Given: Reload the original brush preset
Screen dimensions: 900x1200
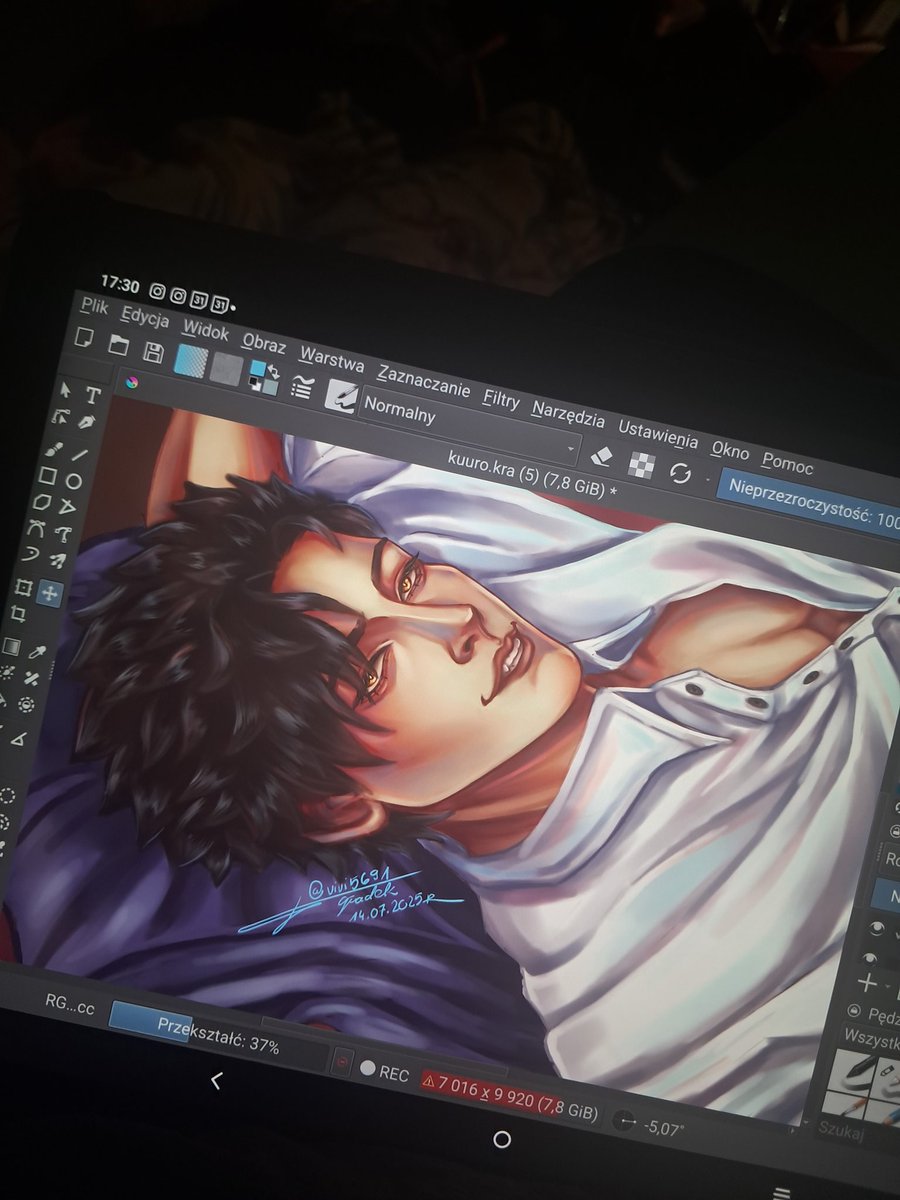Looking at the screenshot, I should point(681,473).
